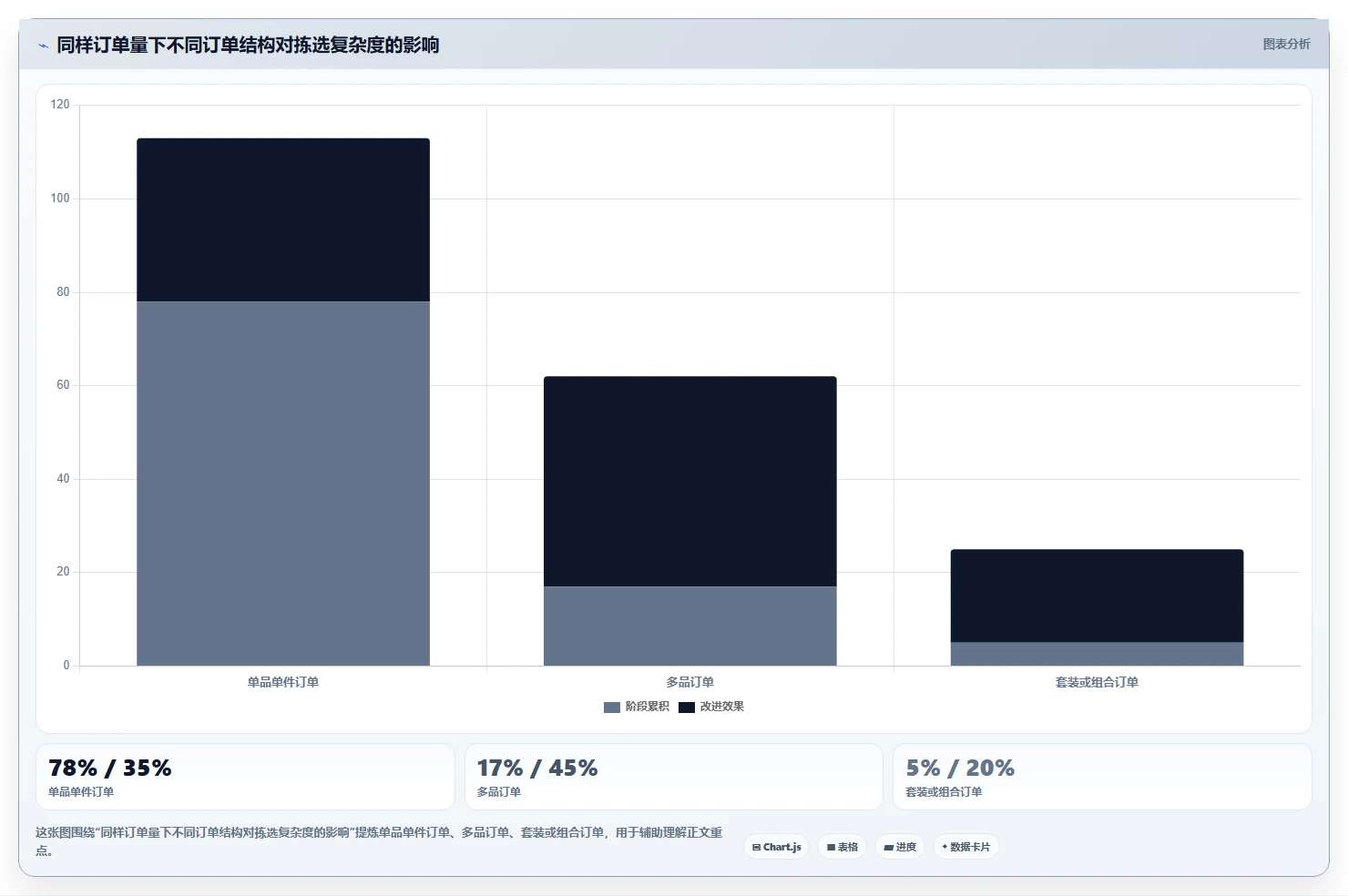This screenshot has height=896, width=1348.
Task: Click the y-axis value 60
Action: (63, 385)
